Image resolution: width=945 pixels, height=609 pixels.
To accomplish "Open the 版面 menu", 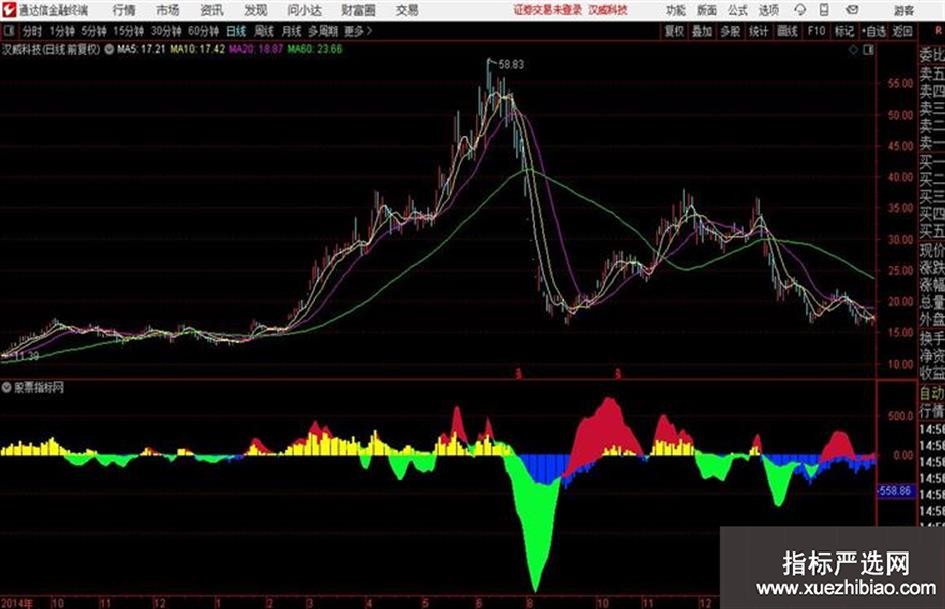I will [x=707, y=10].
